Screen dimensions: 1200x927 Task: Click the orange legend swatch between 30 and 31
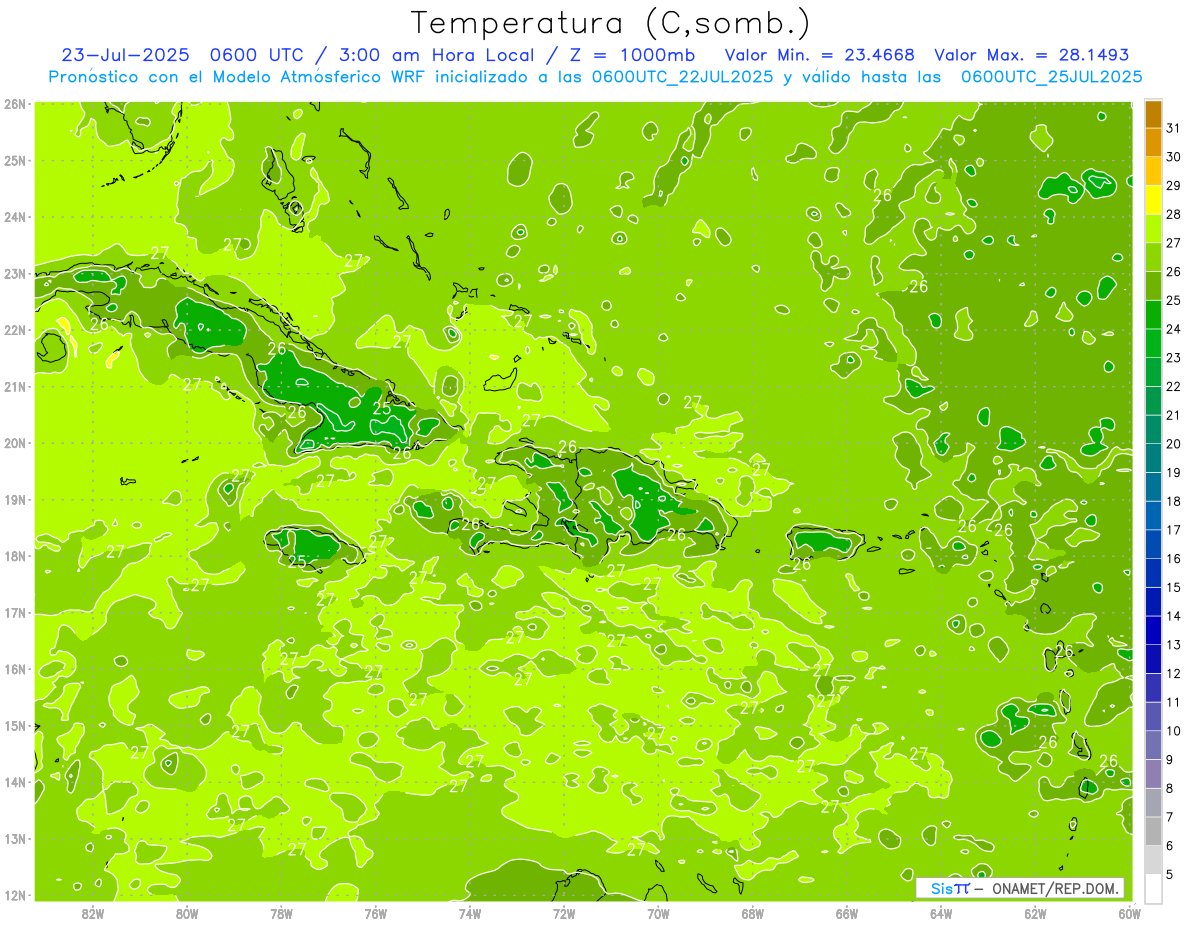[x=1154, y=142]
